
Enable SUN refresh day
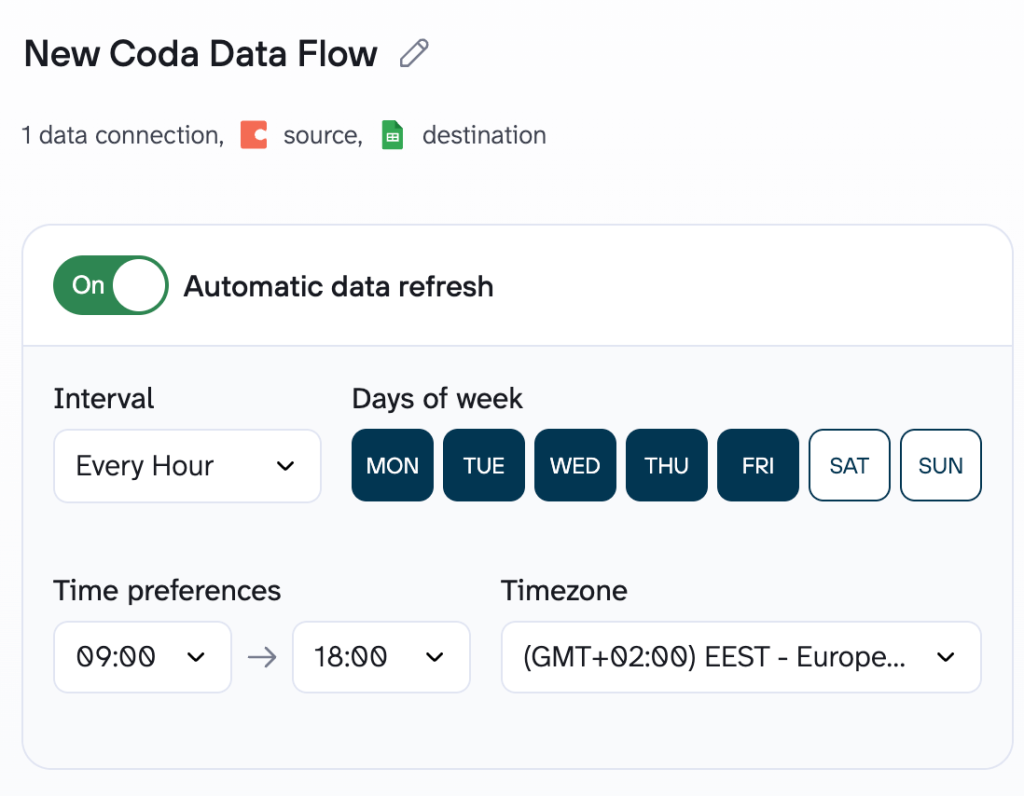[x=941, y=465]
